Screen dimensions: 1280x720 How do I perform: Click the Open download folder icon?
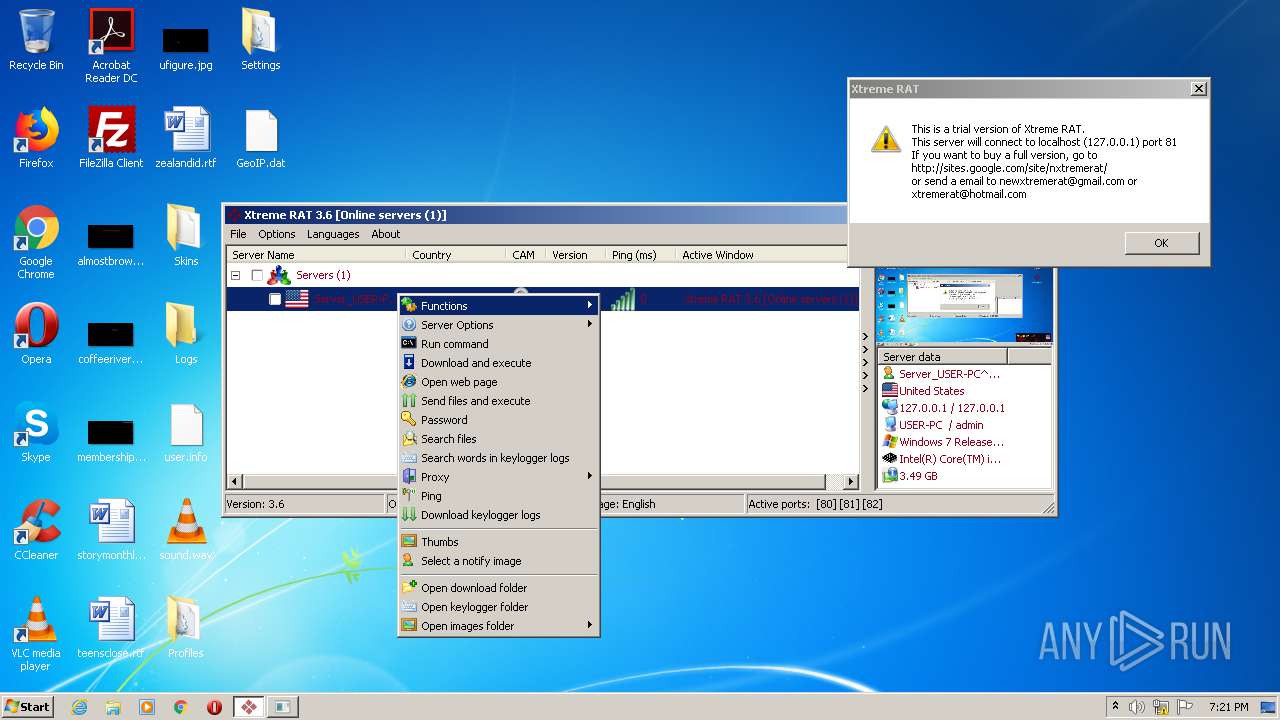[408, 588]
